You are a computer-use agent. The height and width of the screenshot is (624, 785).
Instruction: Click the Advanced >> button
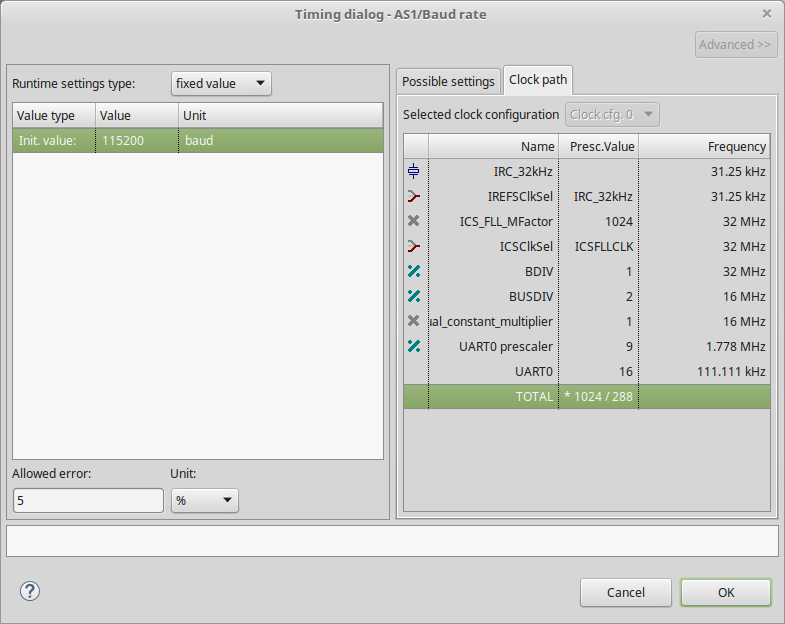tap(735, 45)
